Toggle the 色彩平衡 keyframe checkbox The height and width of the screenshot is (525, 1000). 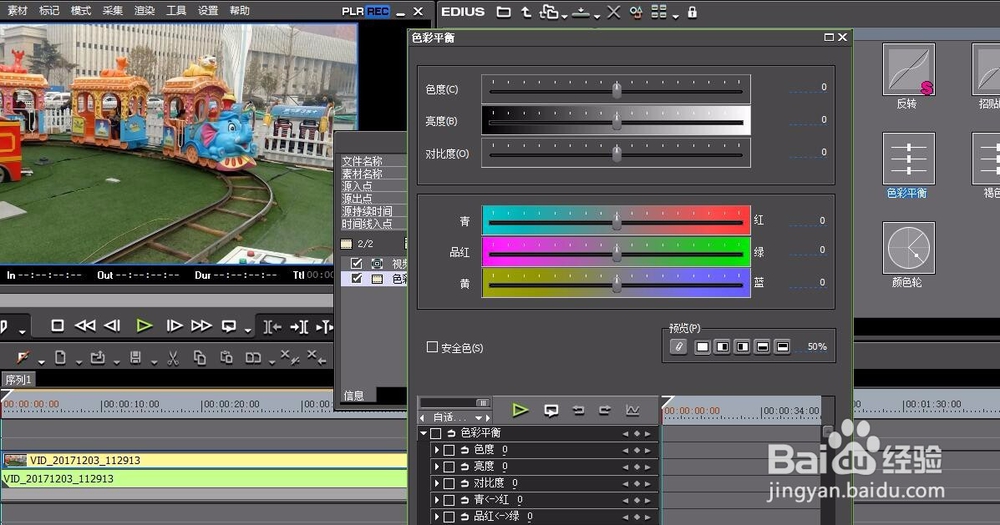(436, 433)
